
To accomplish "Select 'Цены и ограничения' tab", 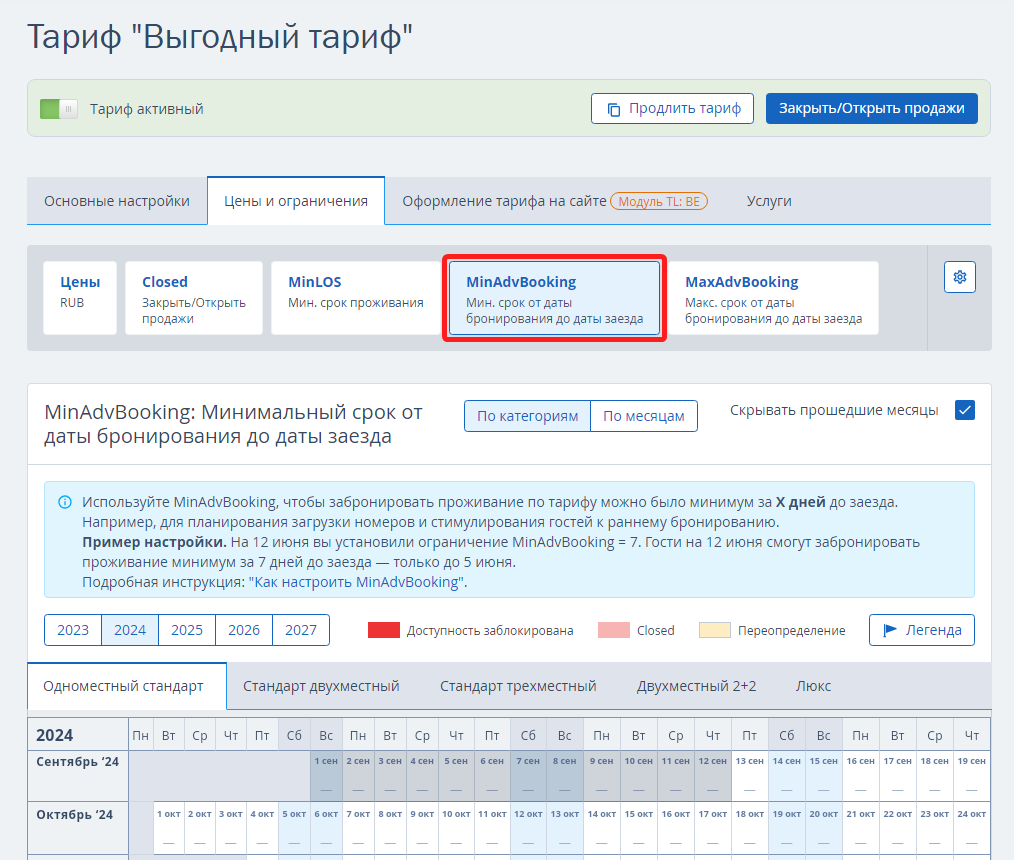I will (296, 201).
